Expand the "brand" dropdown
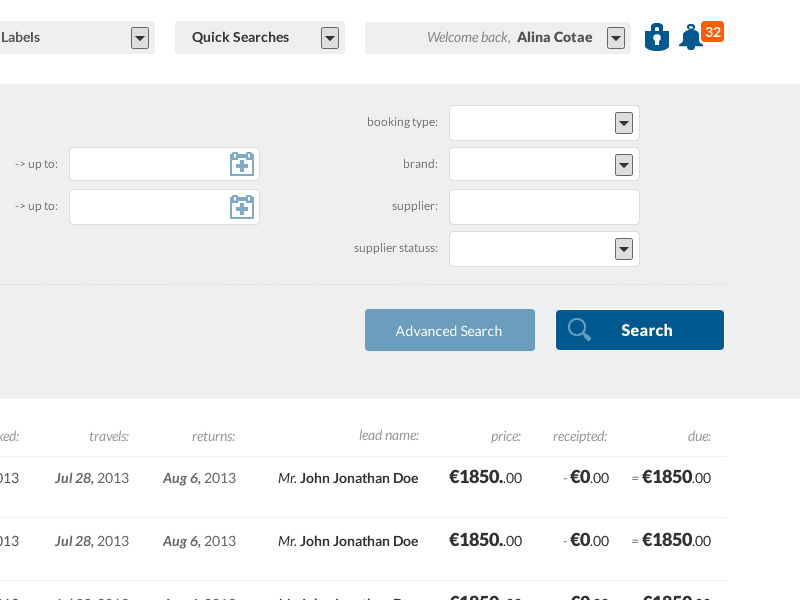This screenshot has width=800, height=600. click(623, 164)
